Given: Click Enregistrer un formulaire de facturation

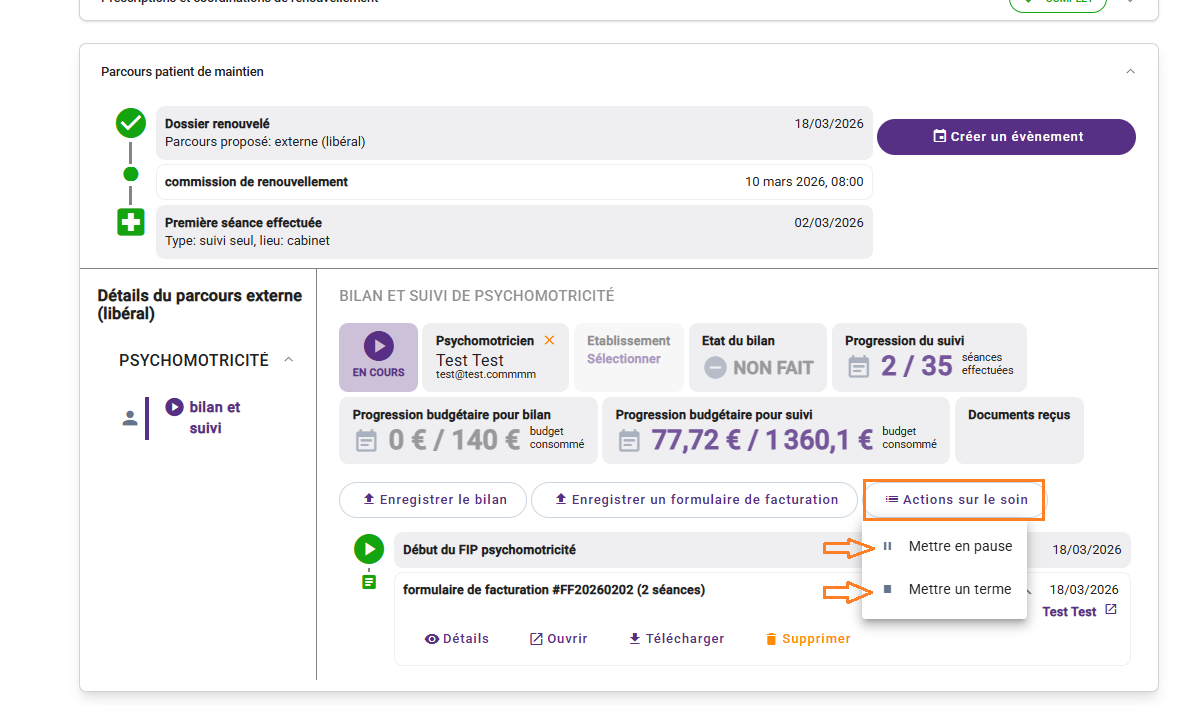Looking at the screenshot, I should [694, 500].
